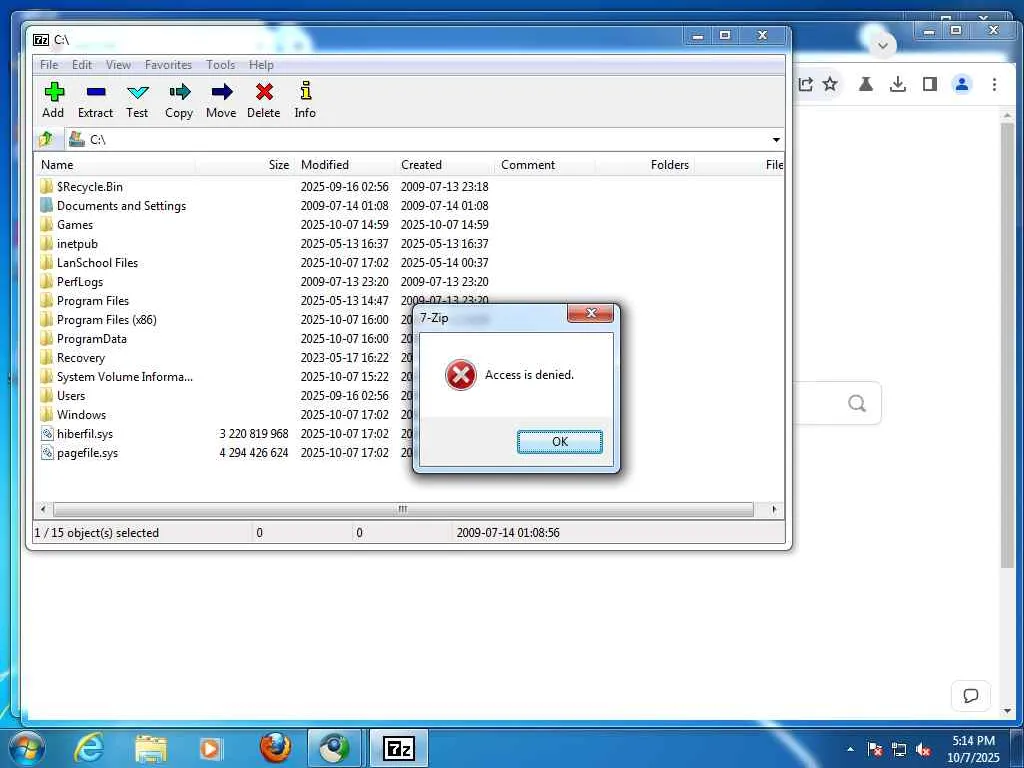Image resolution: width=1024 pixels, height=768 pixels.
Task: Launch Internet Explorer from taskbar
Action: pyautogui.click(x=89, y=748)
